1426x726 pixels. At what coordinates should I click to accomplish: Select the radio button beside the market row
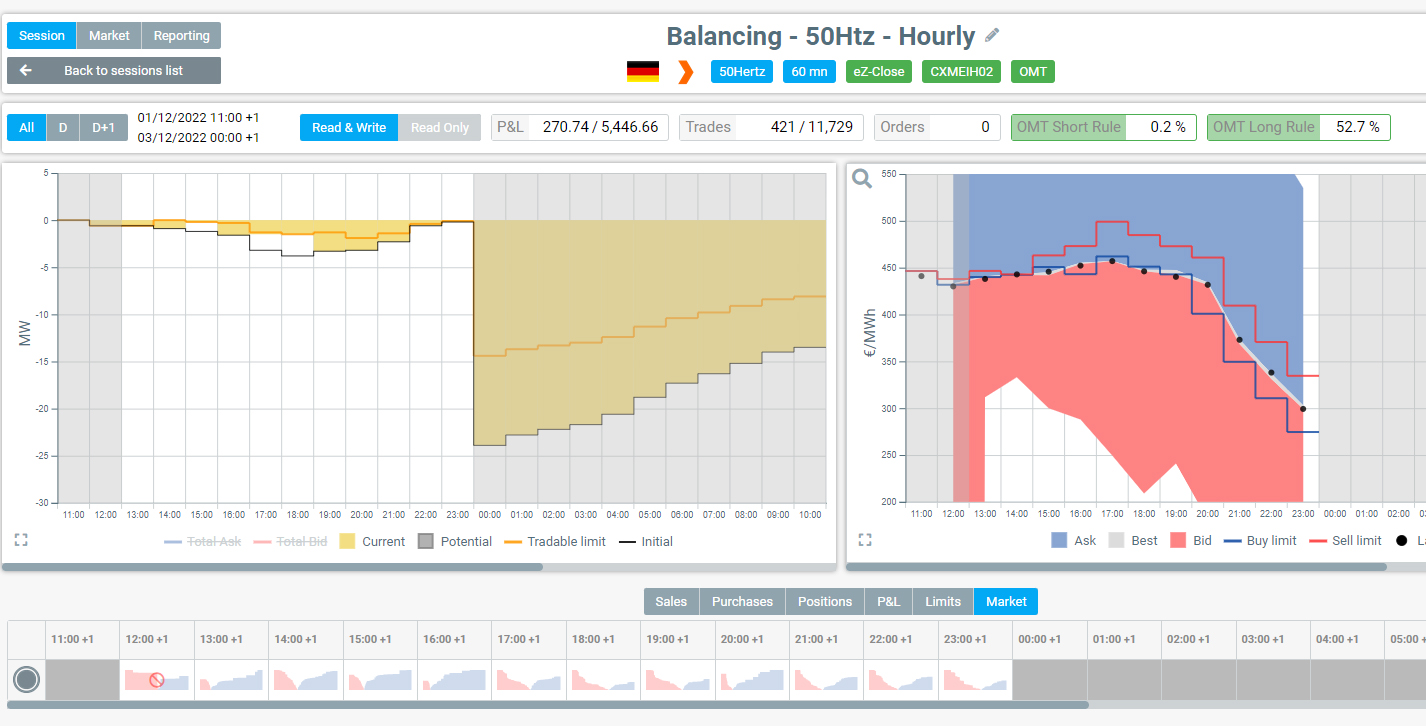[x=26, y=679]
